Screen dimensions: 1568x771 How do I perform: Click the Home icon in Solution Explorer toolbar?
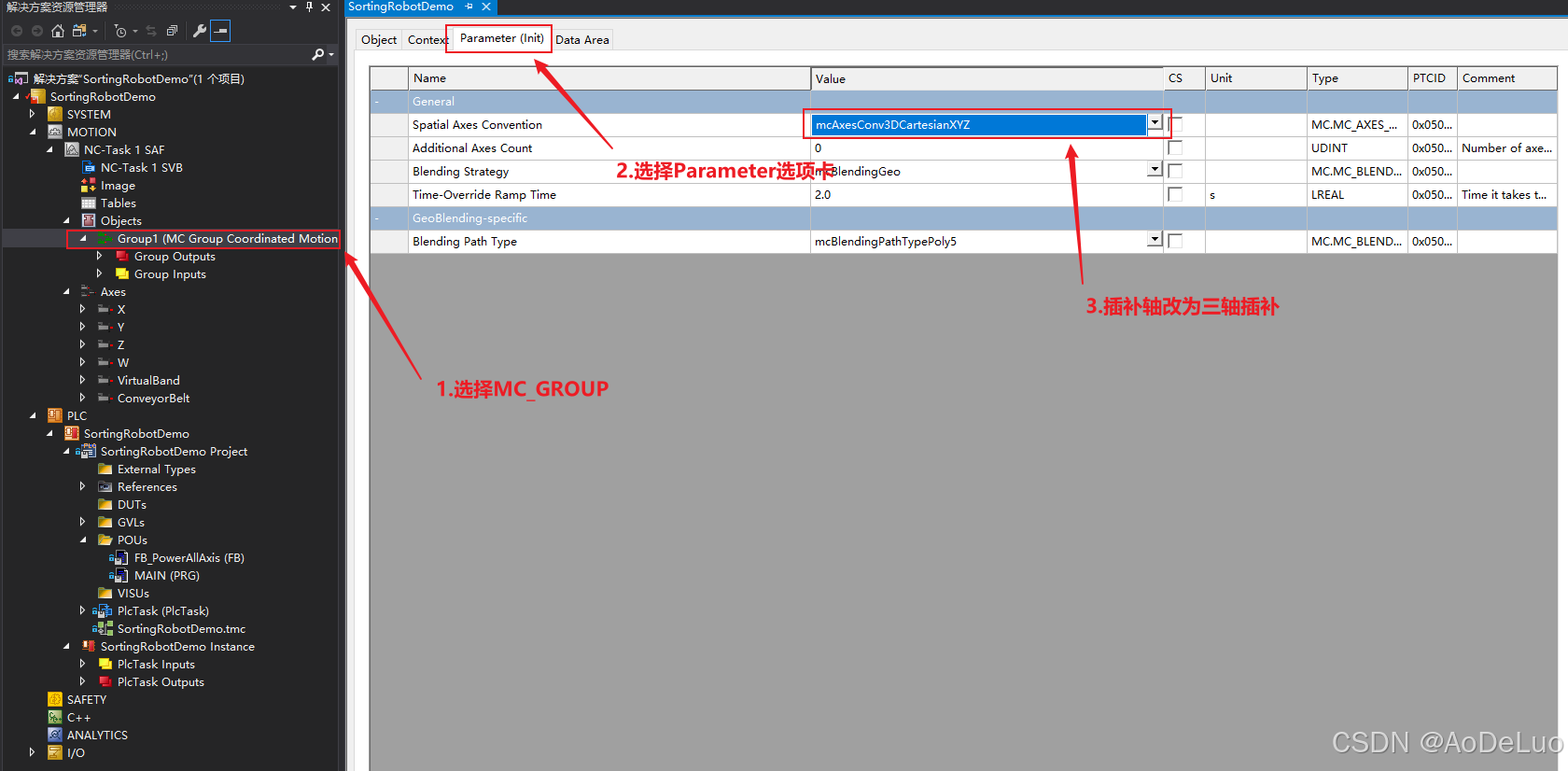click(x=58, y=31)
